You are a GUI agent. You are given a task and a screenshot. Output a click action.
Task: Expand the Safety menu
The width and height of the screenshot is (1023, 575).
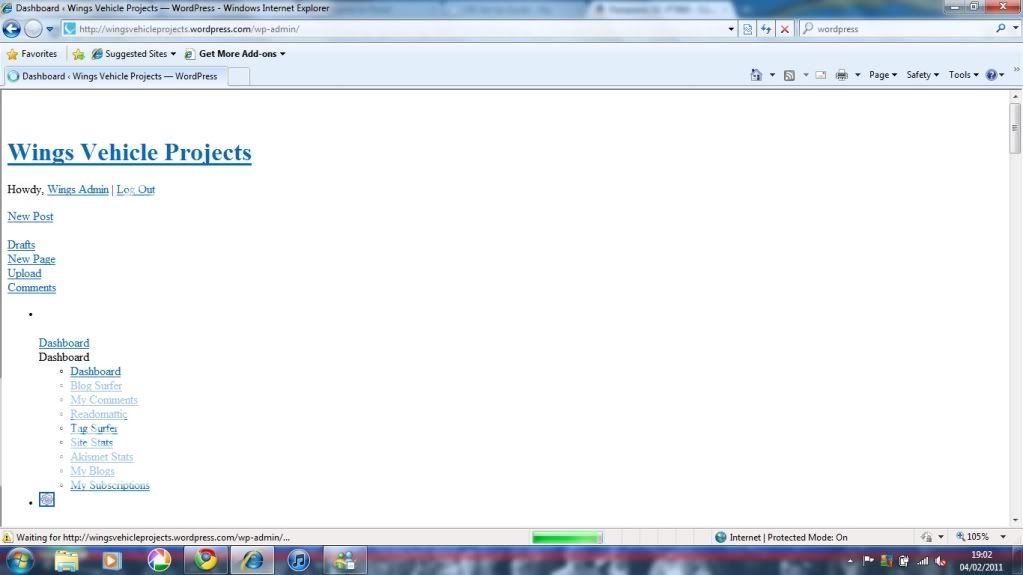coord(922,75)
